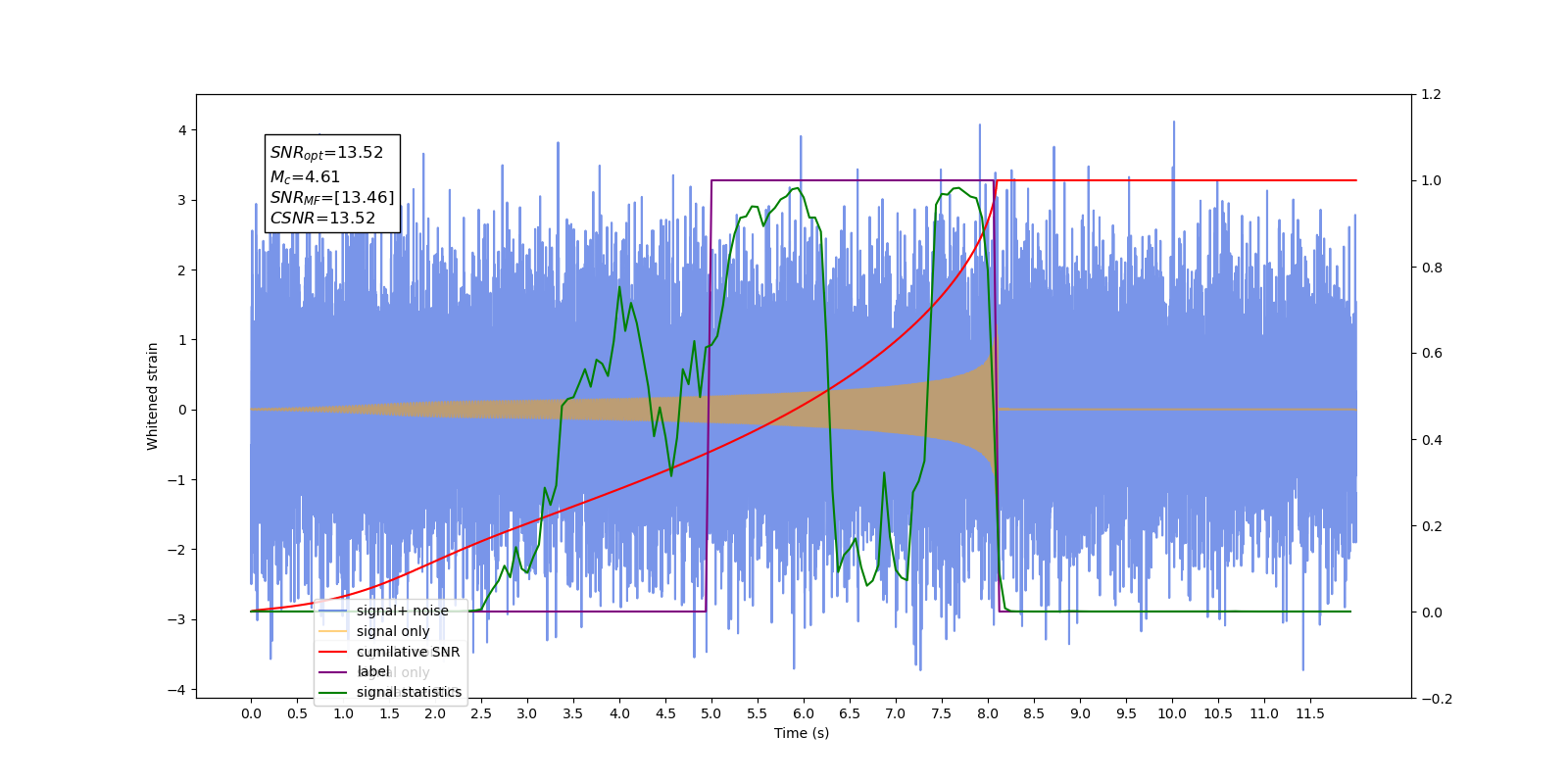
Task: Click the x-axis tick label 9.5
Action: click(1126, 713)
